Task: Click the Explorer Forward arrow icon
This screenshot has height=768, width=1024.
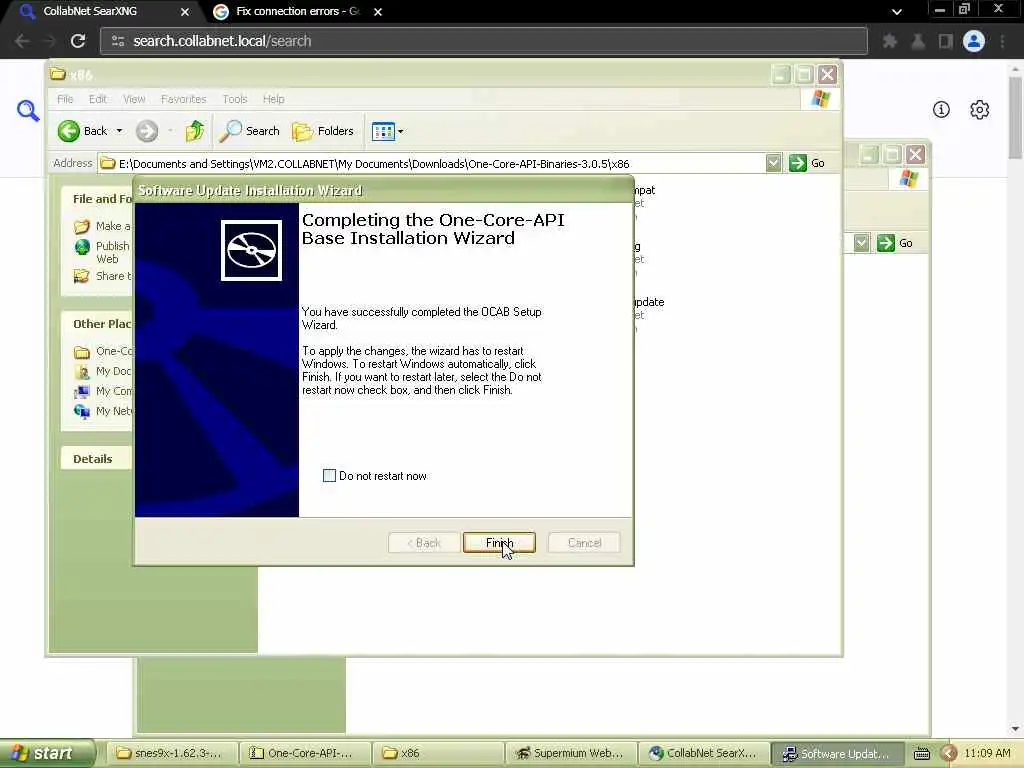Action: pos(147,131)
